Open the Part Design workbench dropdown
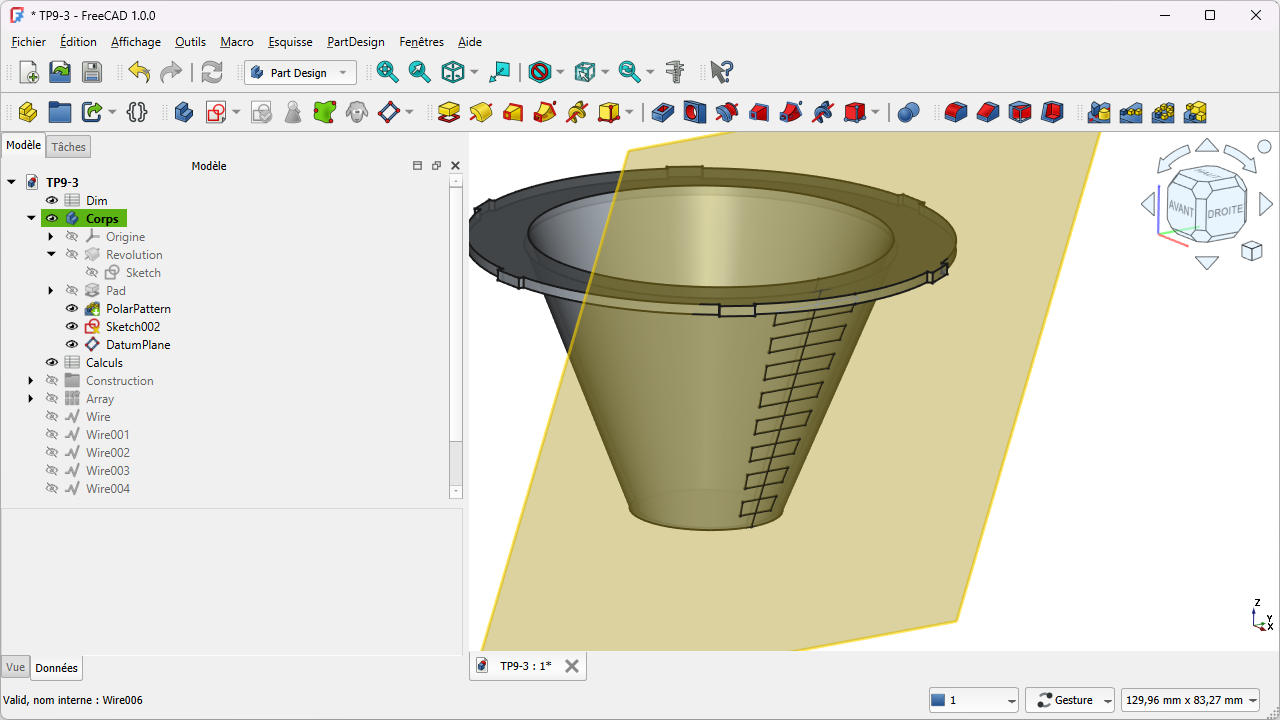This screenshot has width=1280, height=720. [x=300, y=72]
